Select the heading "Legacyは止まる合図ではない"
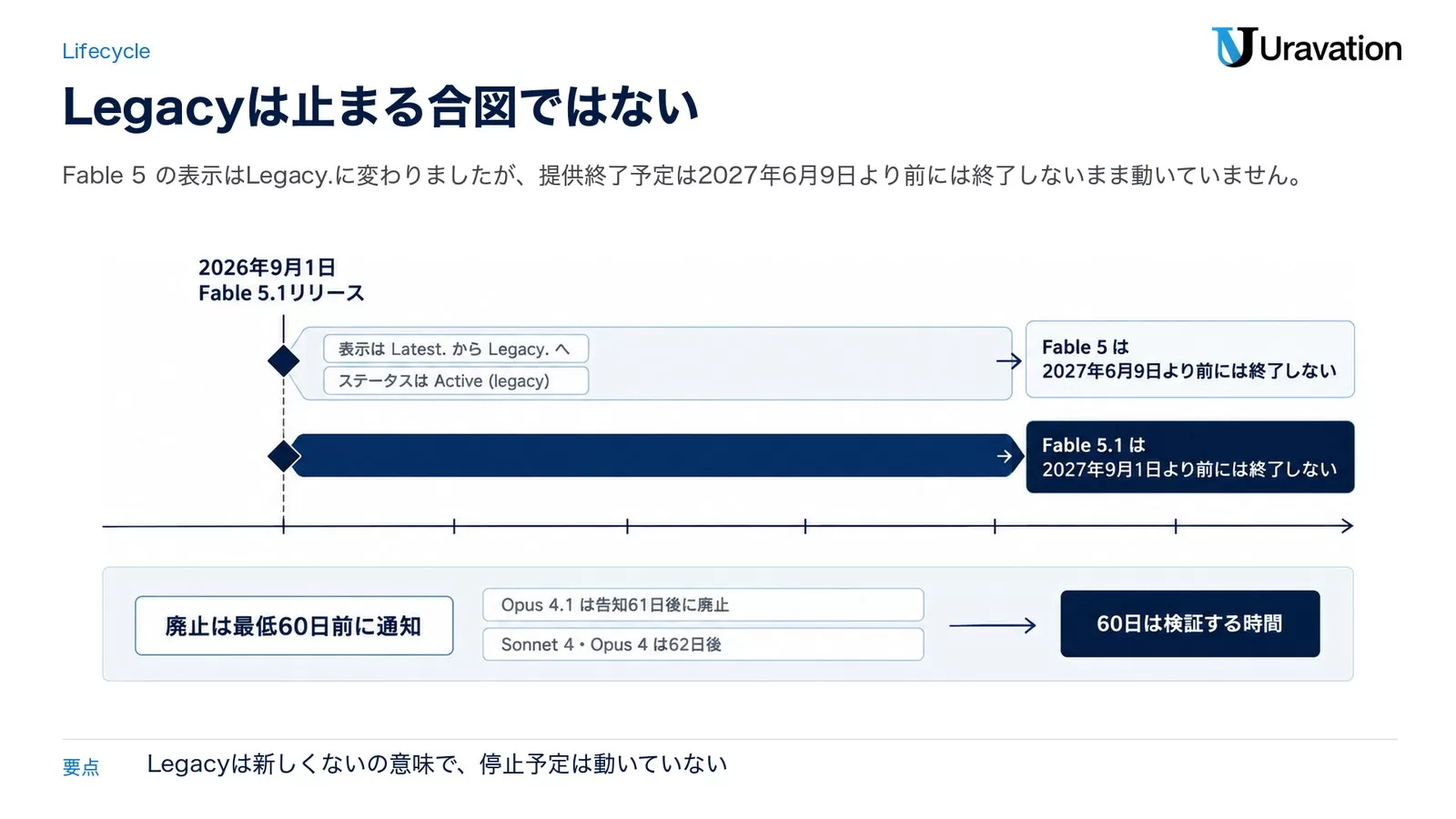The width and height of the screenshot is (1456, 819). coord(380,107)
